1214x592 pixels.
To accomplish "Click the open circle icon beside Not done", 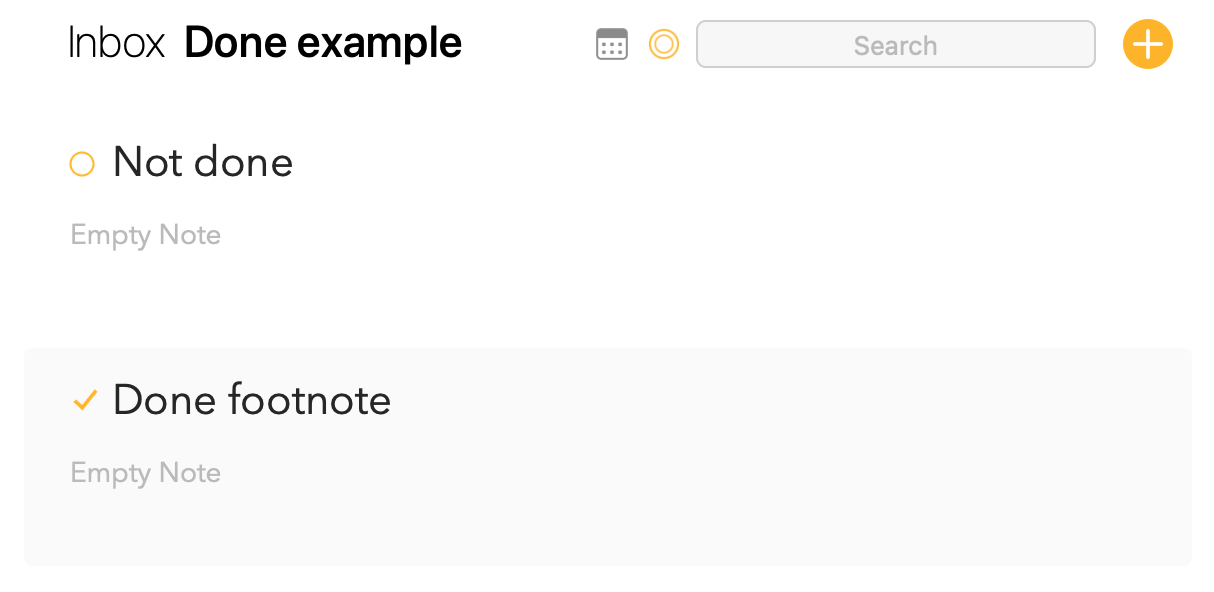I will (82, 163).
